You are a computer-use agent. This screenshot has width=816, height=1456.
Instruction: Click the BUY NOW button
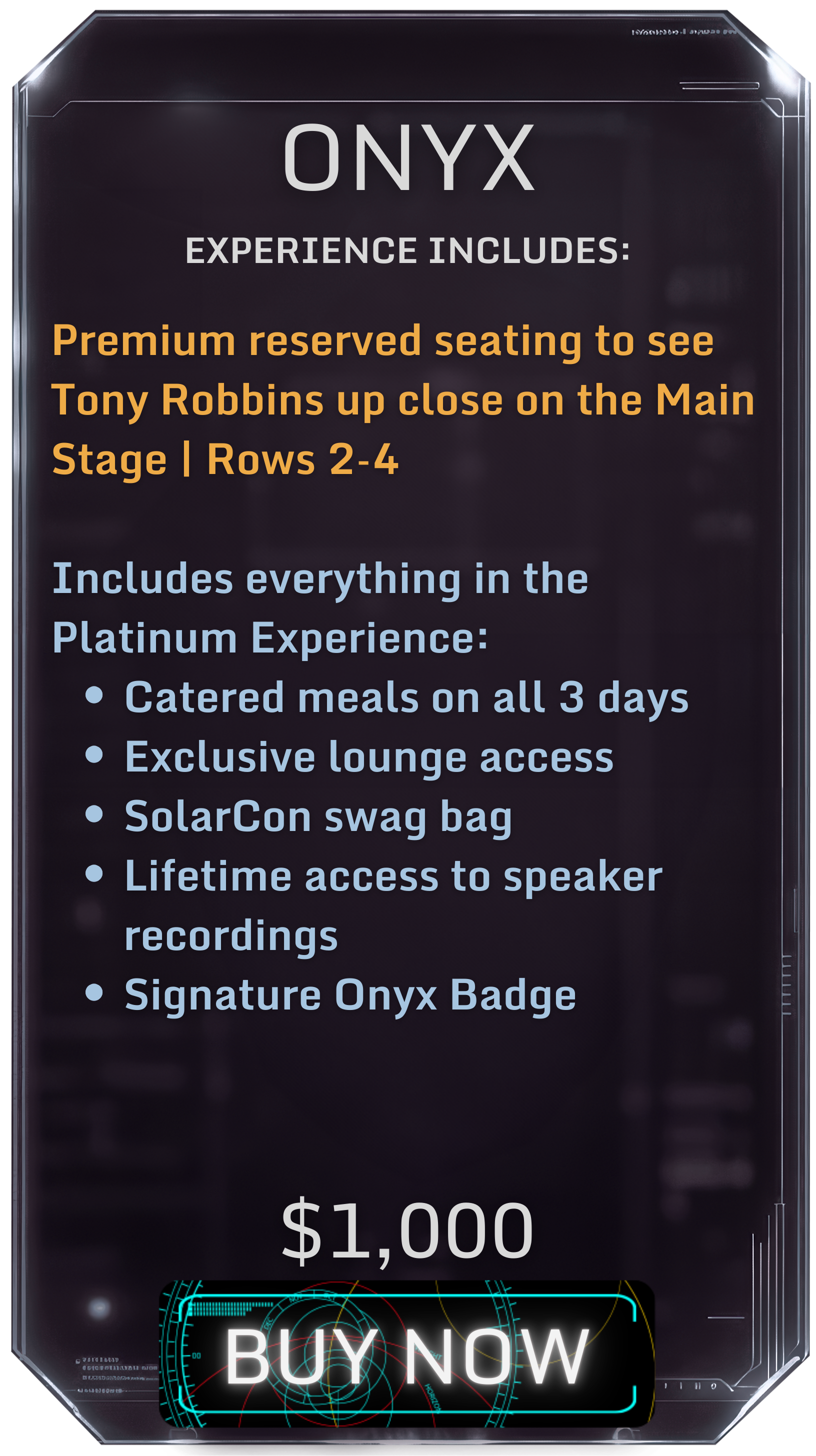coord(406,1353)
